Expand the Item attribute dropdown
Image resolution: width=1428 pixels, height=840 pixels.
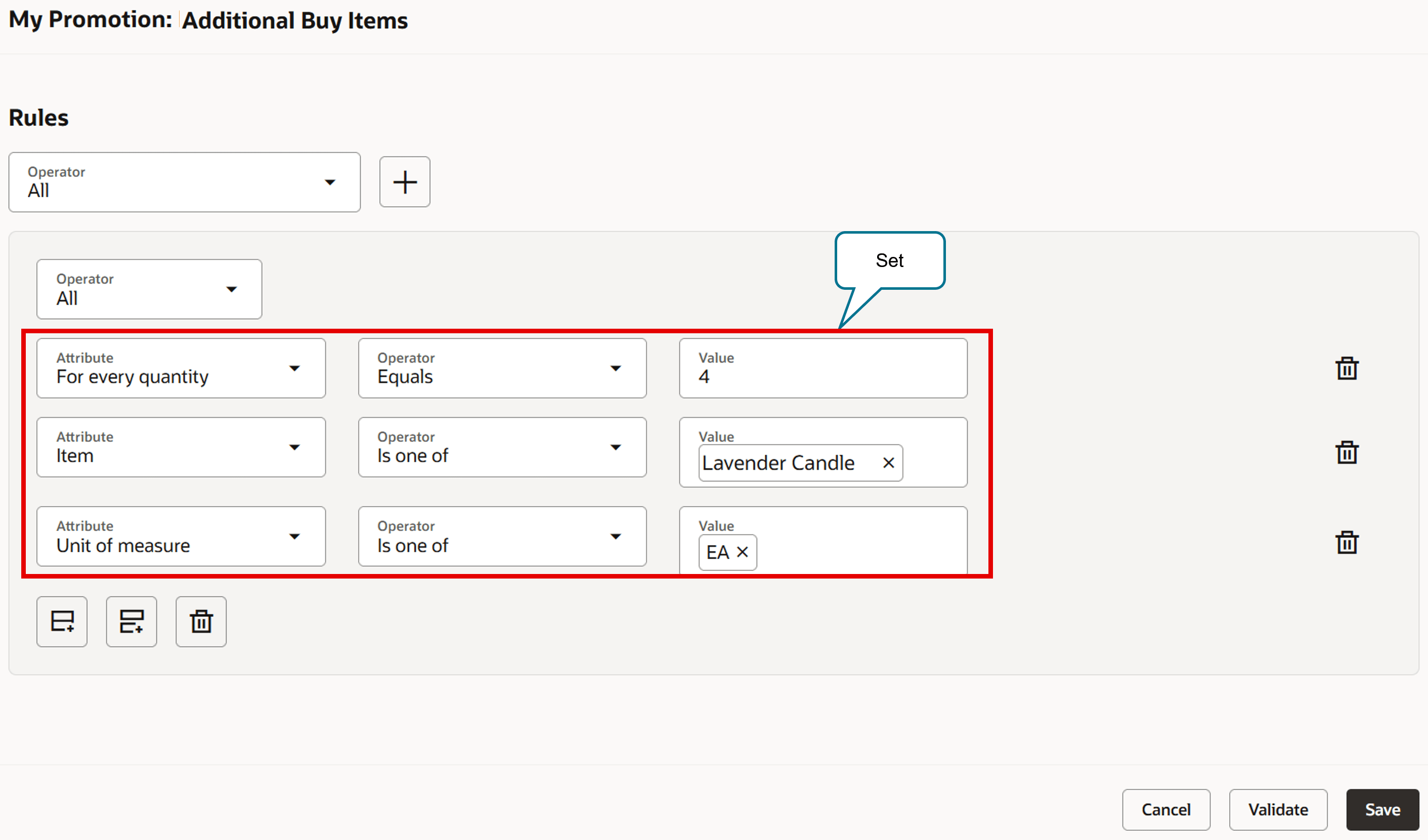tap(181, 447)
